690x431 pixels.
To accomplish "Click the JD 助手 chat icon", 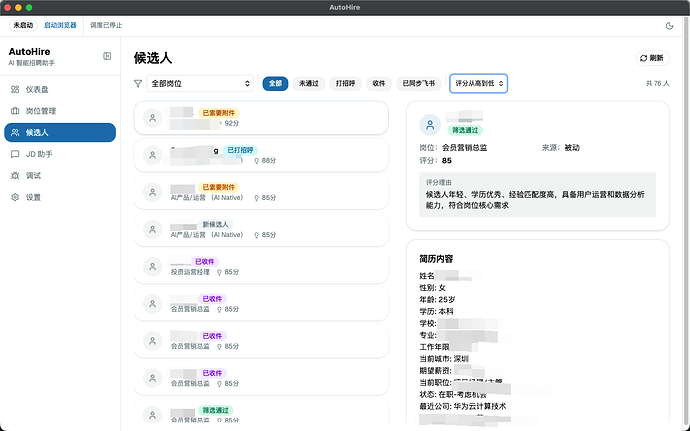I will point(15,154).
